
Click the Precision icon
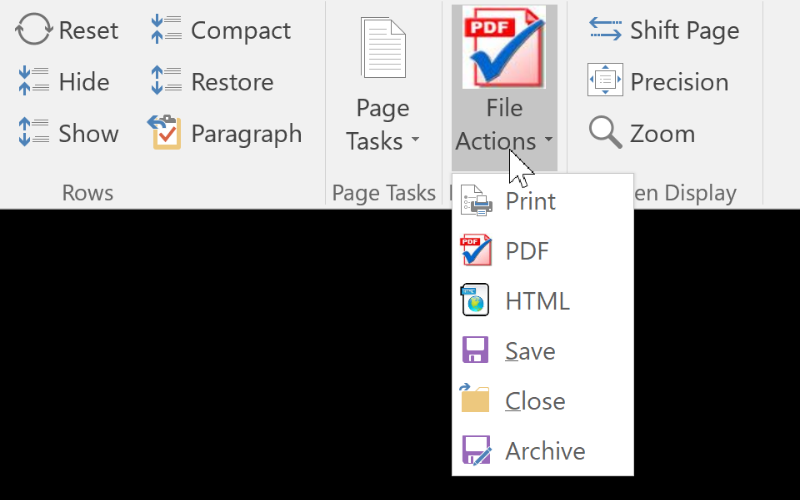point(606,81)
